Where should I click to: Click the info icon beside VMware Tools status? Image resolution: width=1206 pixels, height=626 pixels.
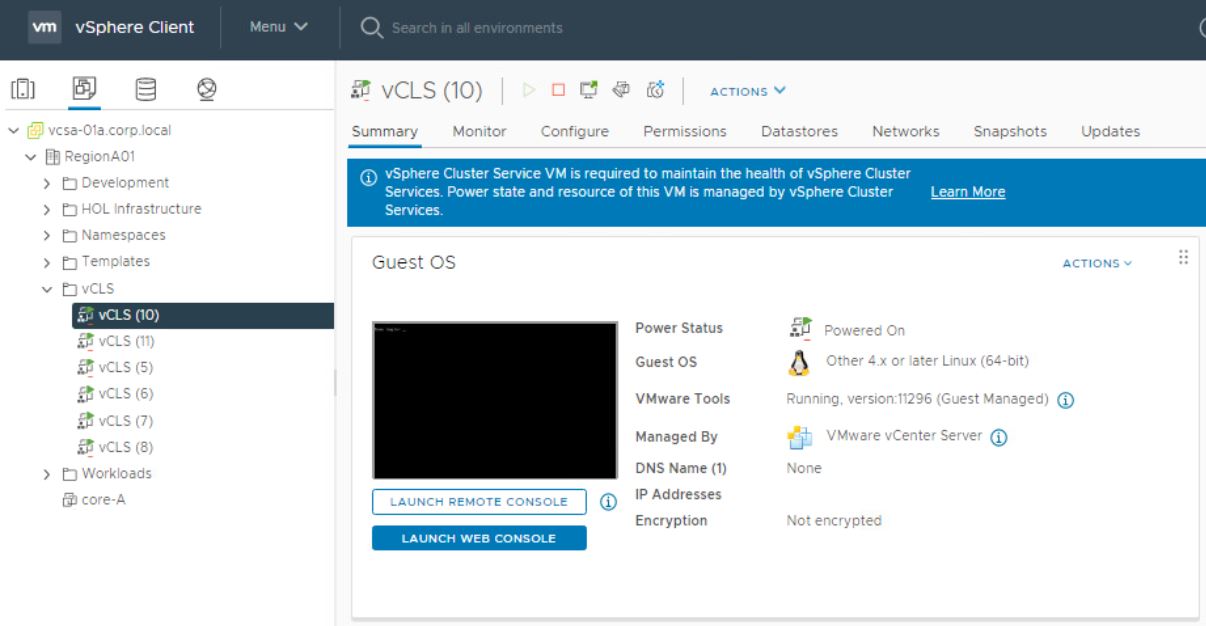1066,400
